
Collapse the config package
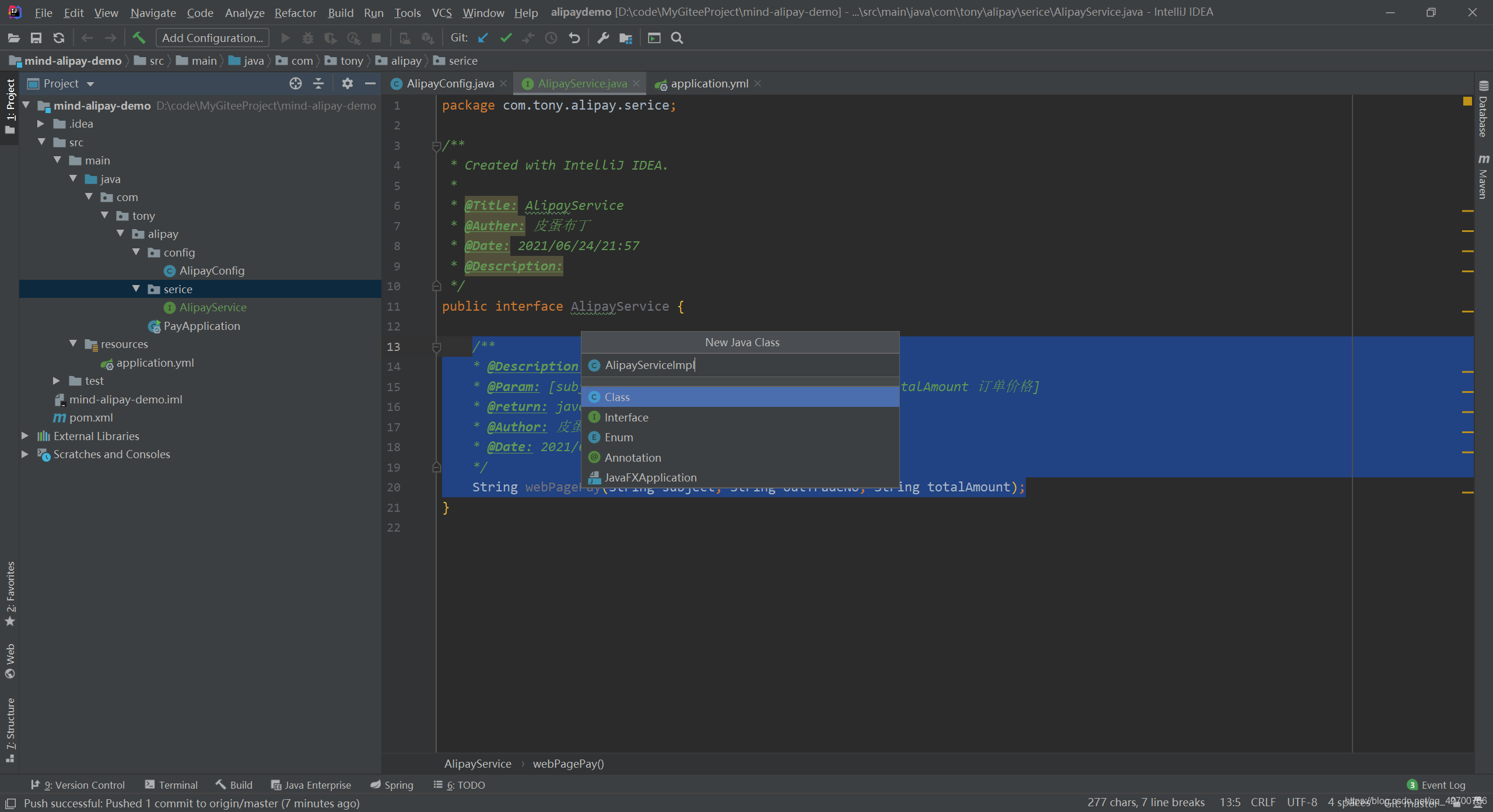[136, 252]
